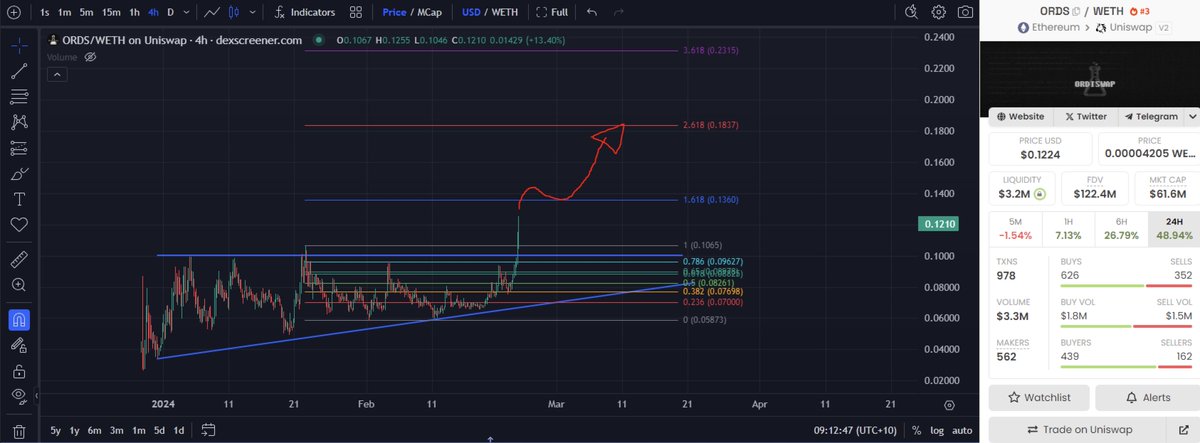1200x443 pixels.
Task: Toggle the magnet mode
Action: pyautogui.click(x=19, y=320)
